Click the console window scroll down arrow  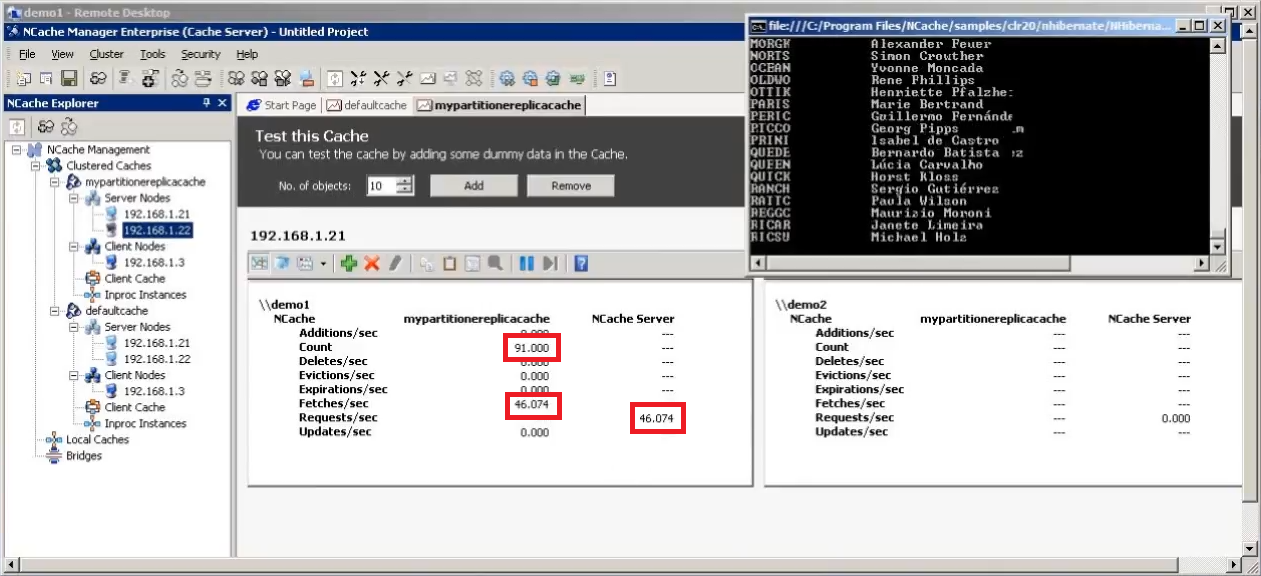1217,246
